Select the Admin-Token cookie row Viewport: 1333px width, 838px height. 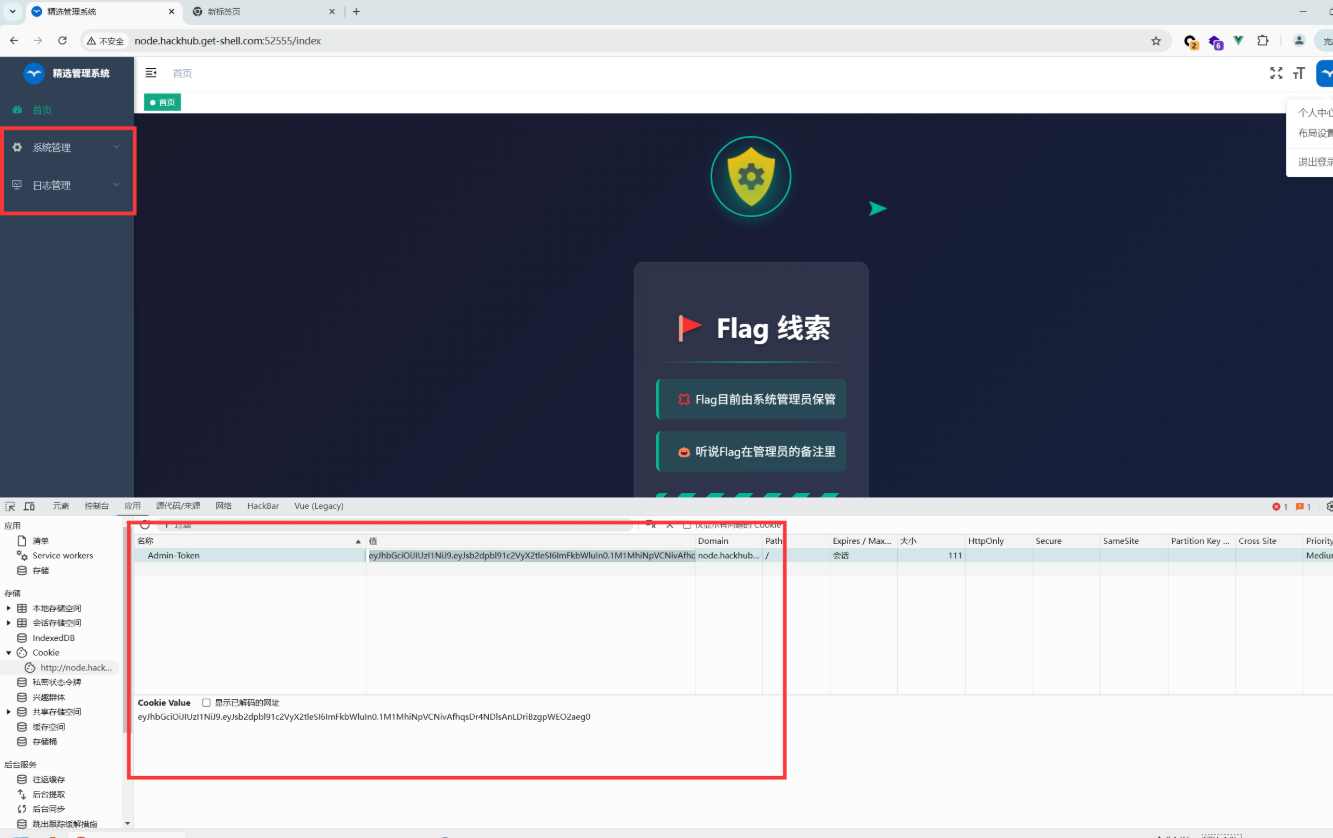(250, 555)
